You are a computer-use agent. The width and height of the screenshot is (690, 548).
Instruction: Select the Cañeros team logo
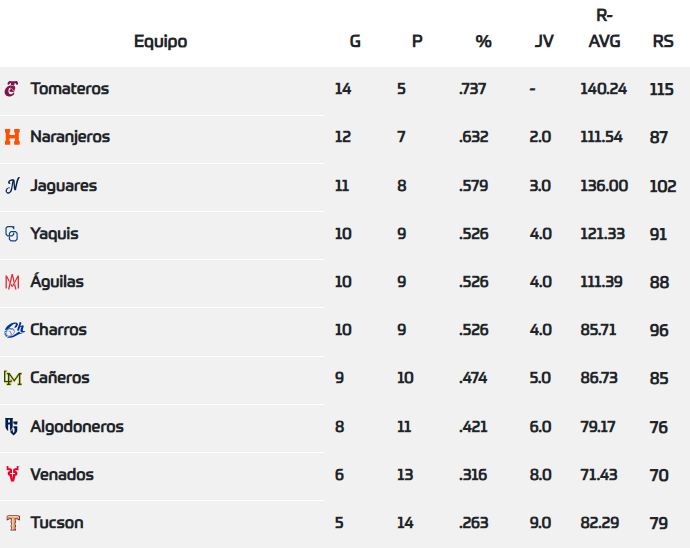click(12, 378)
